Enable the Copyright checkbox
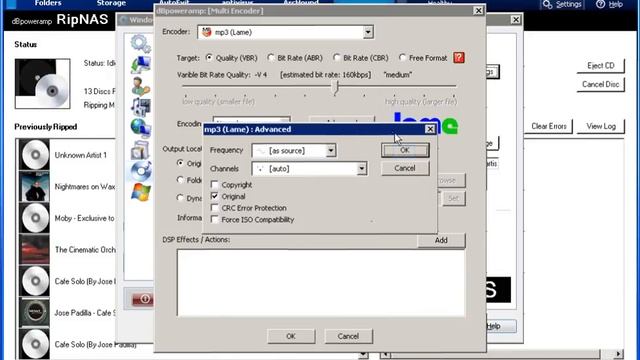 214,184
